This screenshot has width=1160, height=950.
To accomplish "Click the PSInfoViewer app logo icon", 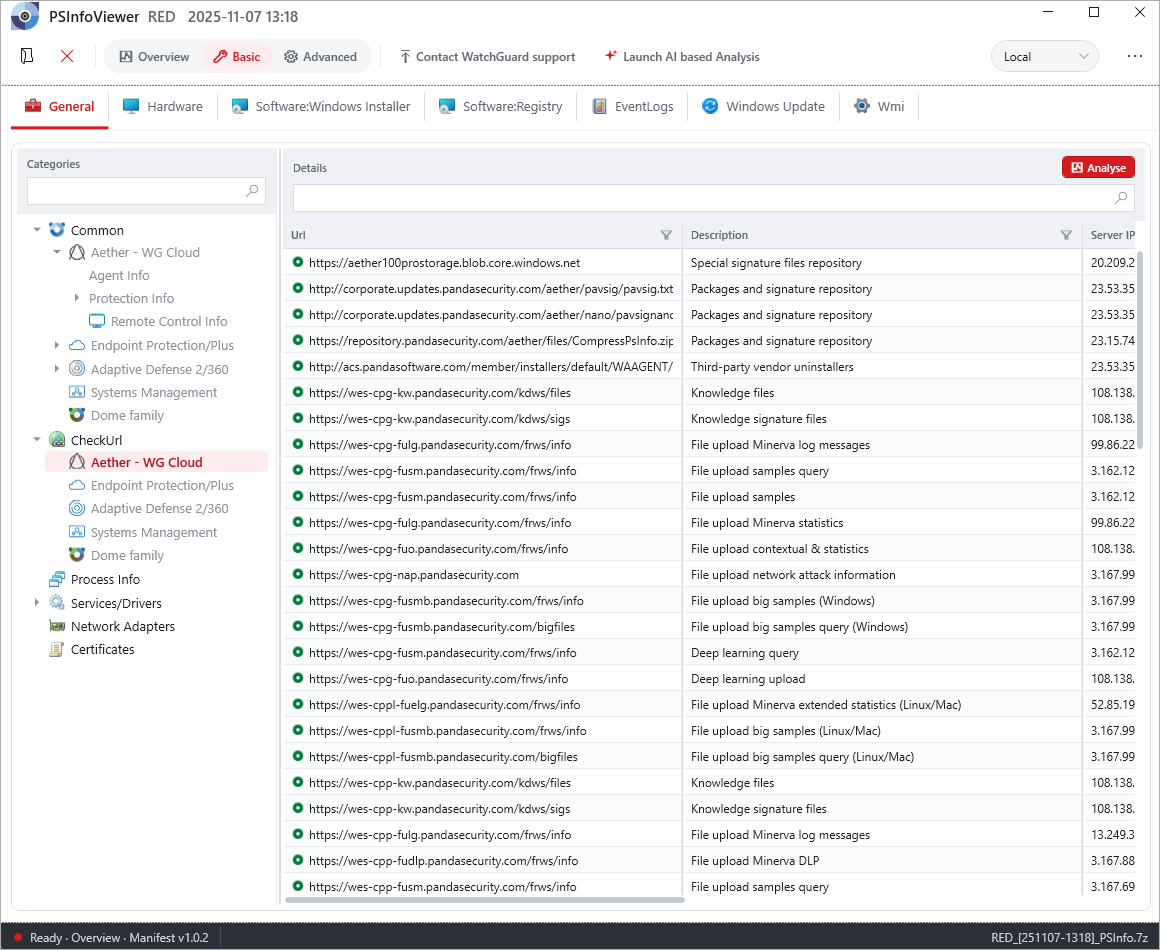I will 24,16.
